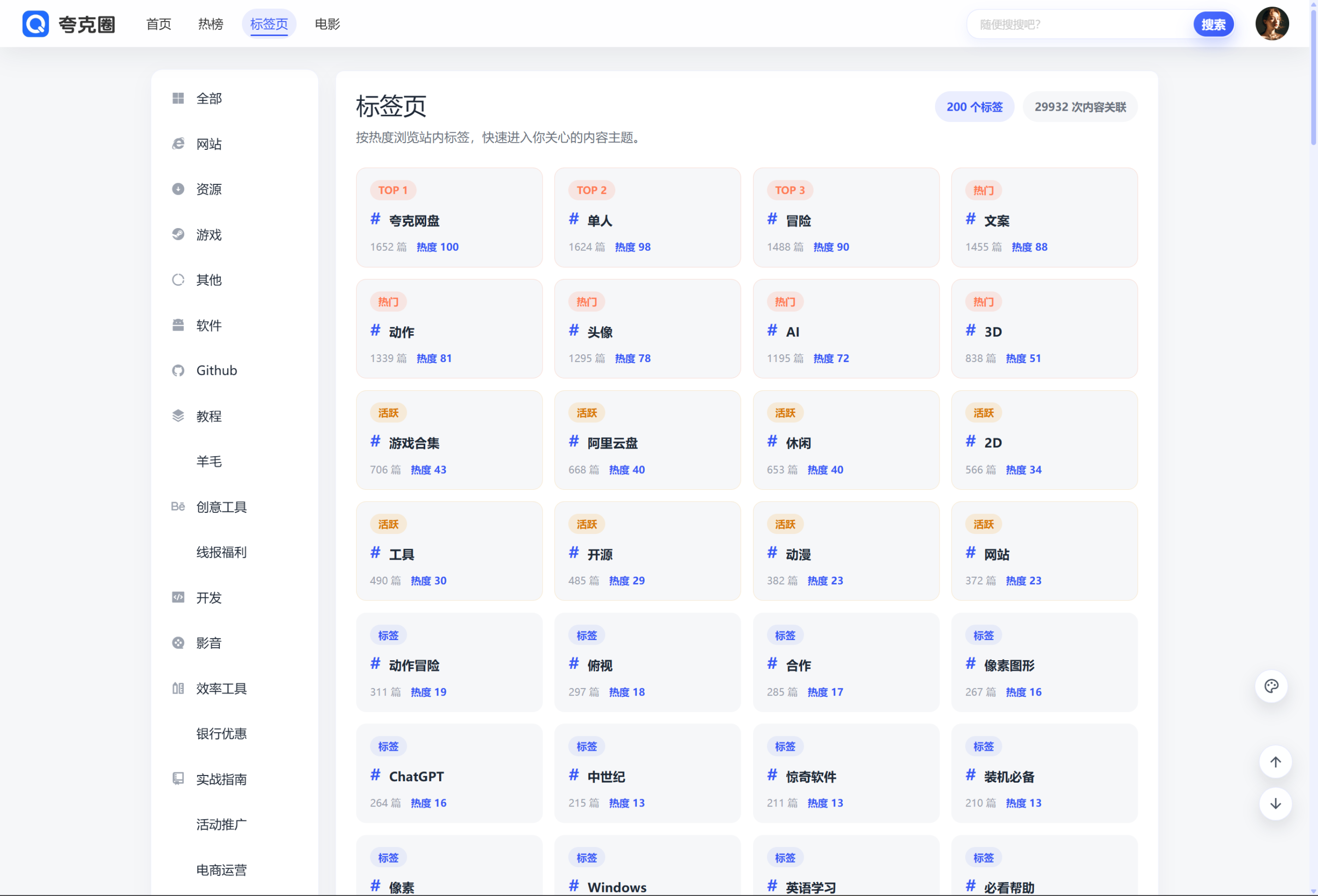Switch to the 电影 nav tab
Screen dimensions: 1318x896
click(327, 24)
